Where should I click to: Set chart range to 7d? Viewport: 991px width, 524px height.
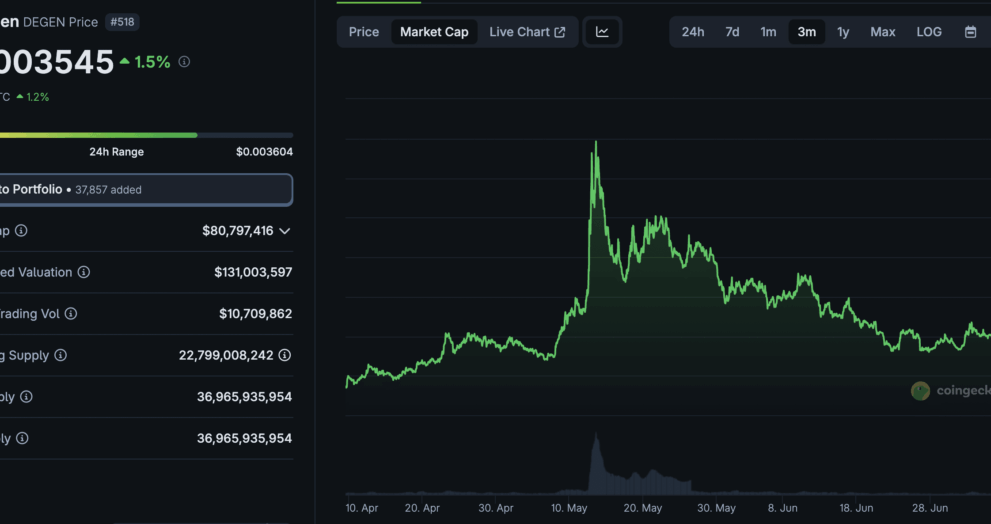(733, 32)
